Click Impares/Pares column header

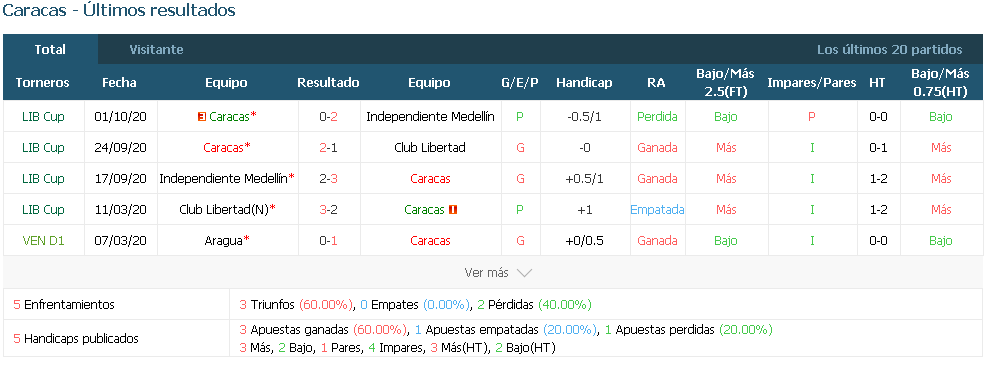point(811,82)
